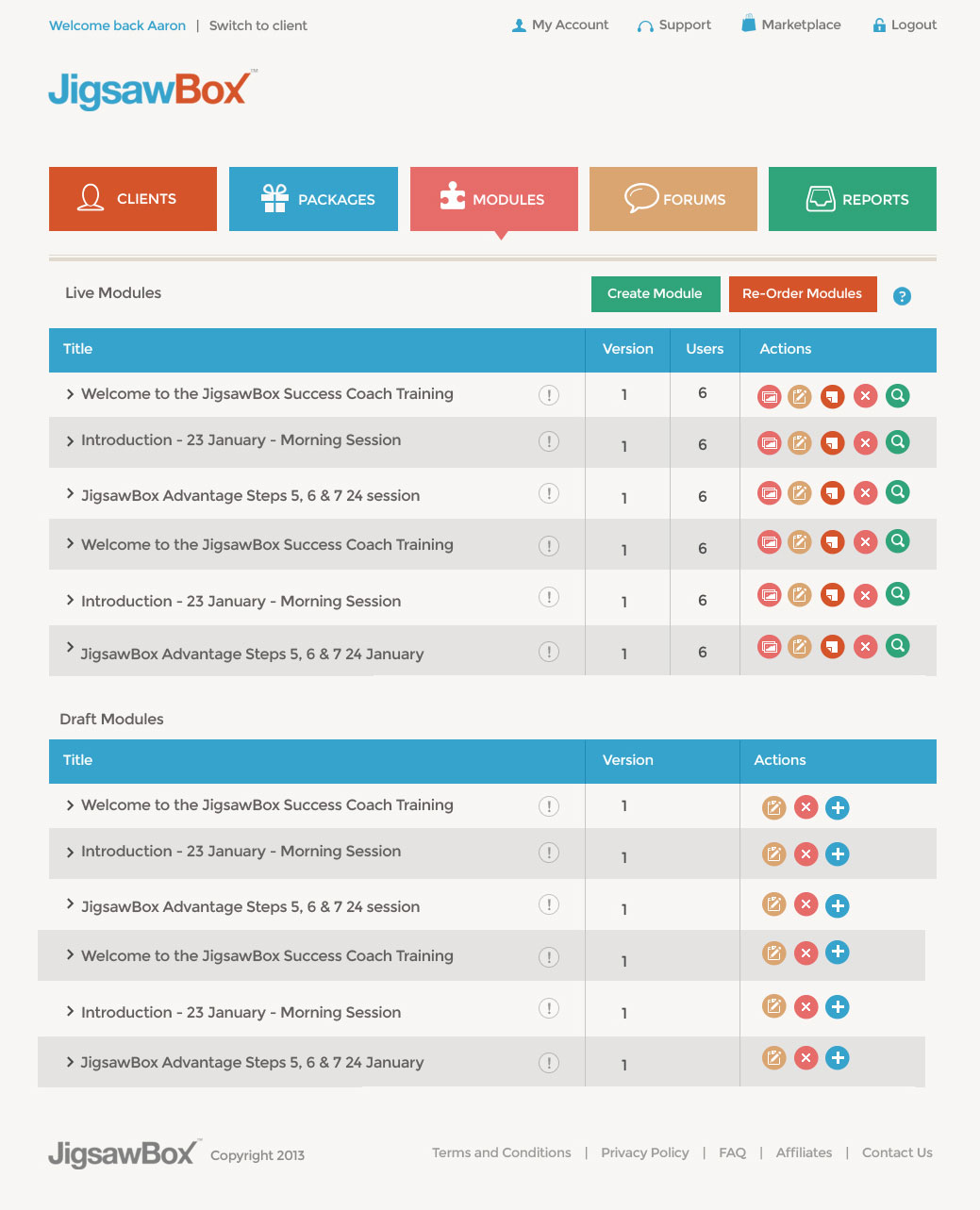Click green magnifier icon for live 'Steps 5, 6 & 7 24 session'
This screenshot has height=1210, width=980.
tap(898, 491)
